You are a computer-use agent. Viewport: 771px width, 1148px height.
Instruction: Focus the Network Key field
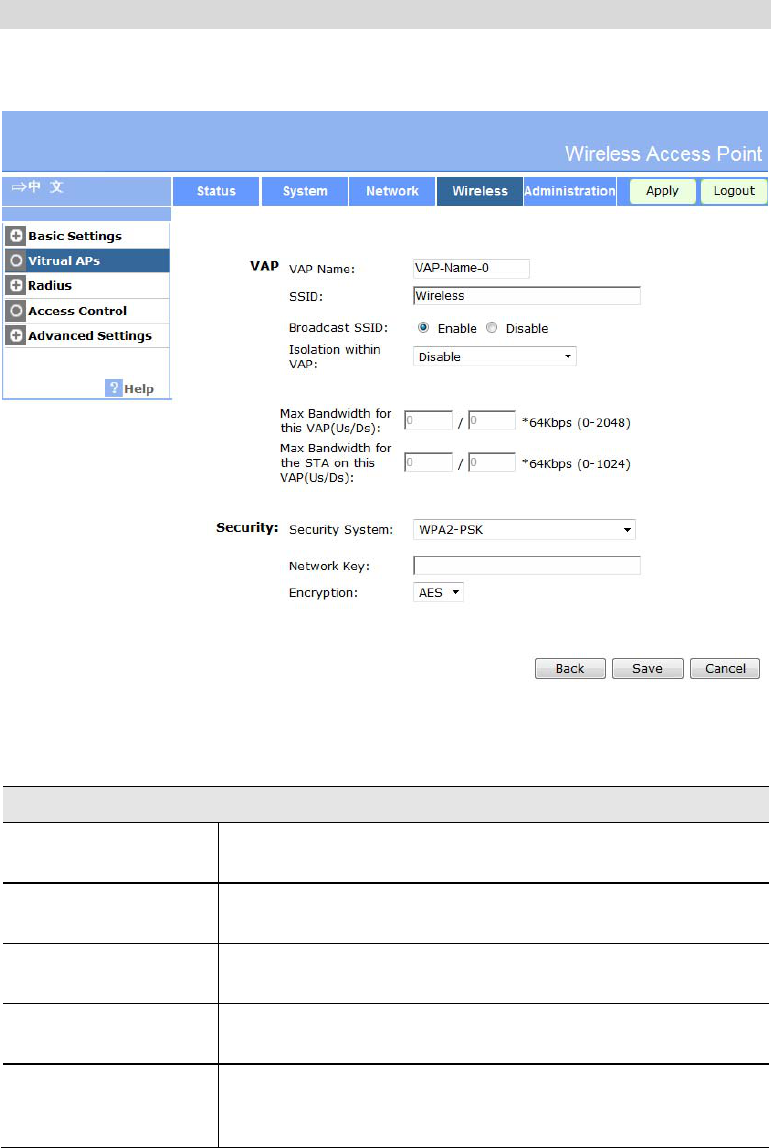tap(527, 565)
